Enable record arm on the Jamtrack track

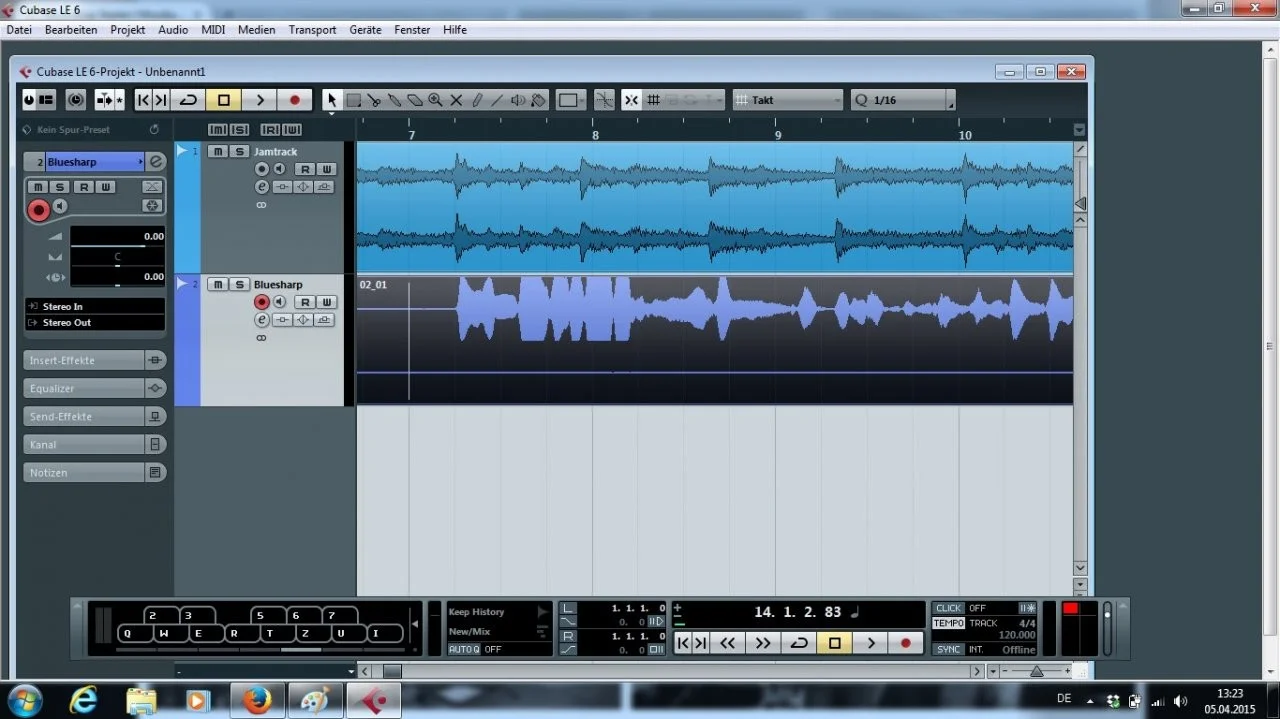pos(260,168)
